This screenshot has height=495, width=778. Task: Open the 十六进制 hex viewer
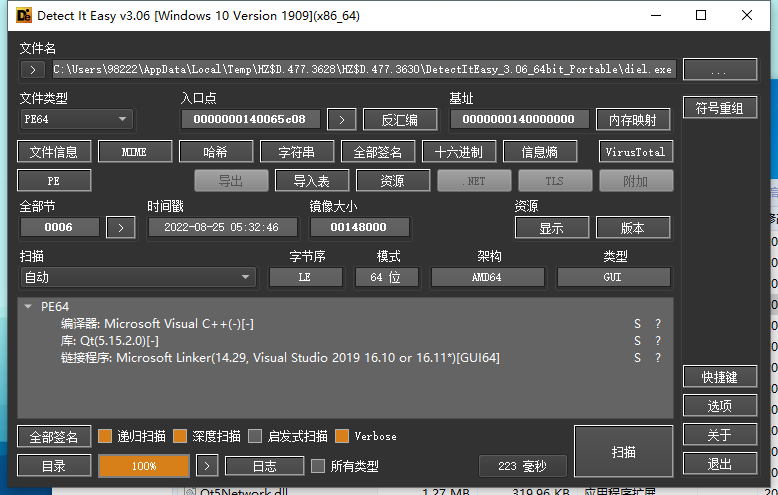click(x=459, y=152)
